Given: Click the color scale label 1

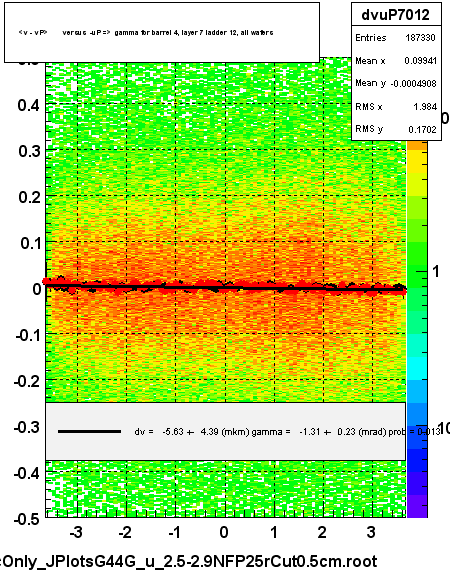Looking at the screenshot, I should pyautogui.click(x=436, y=272).
